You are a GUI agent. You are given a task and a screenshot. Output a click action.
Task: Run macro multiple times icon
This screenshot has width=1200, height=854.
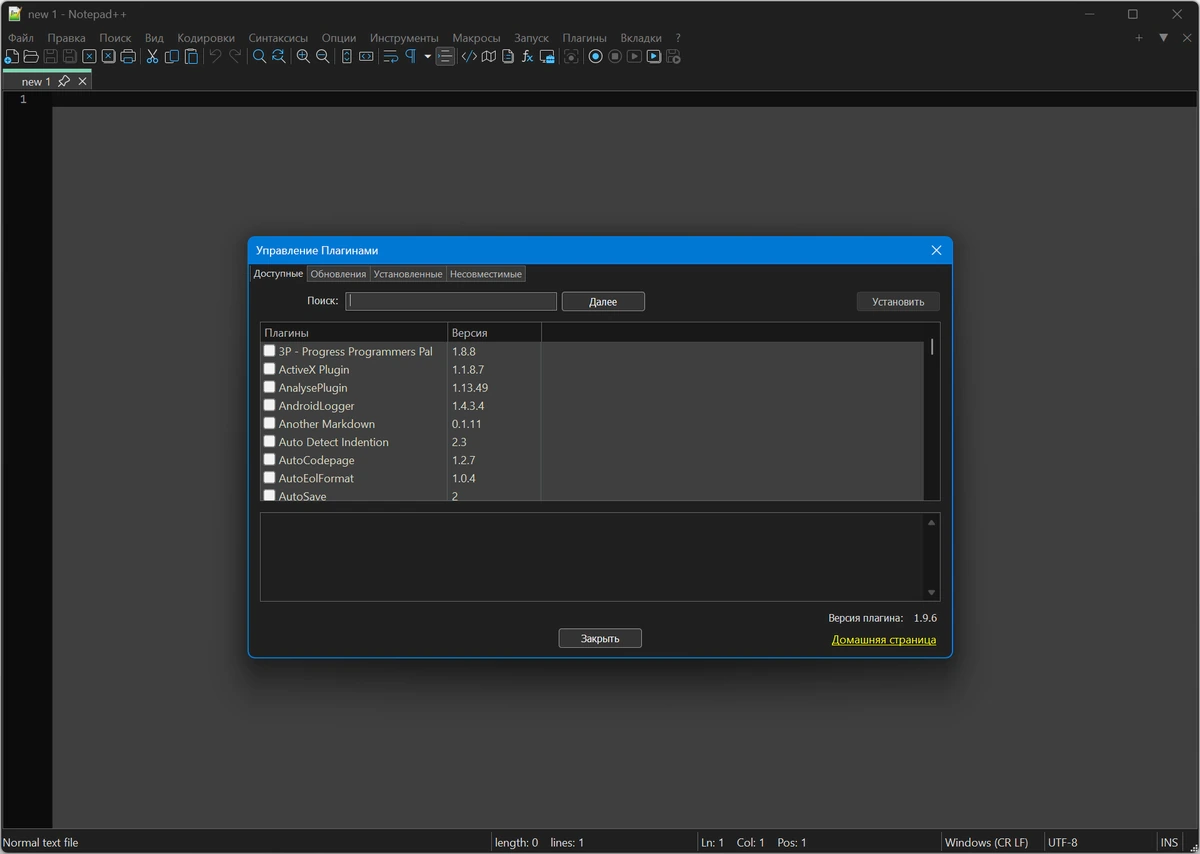654,57
